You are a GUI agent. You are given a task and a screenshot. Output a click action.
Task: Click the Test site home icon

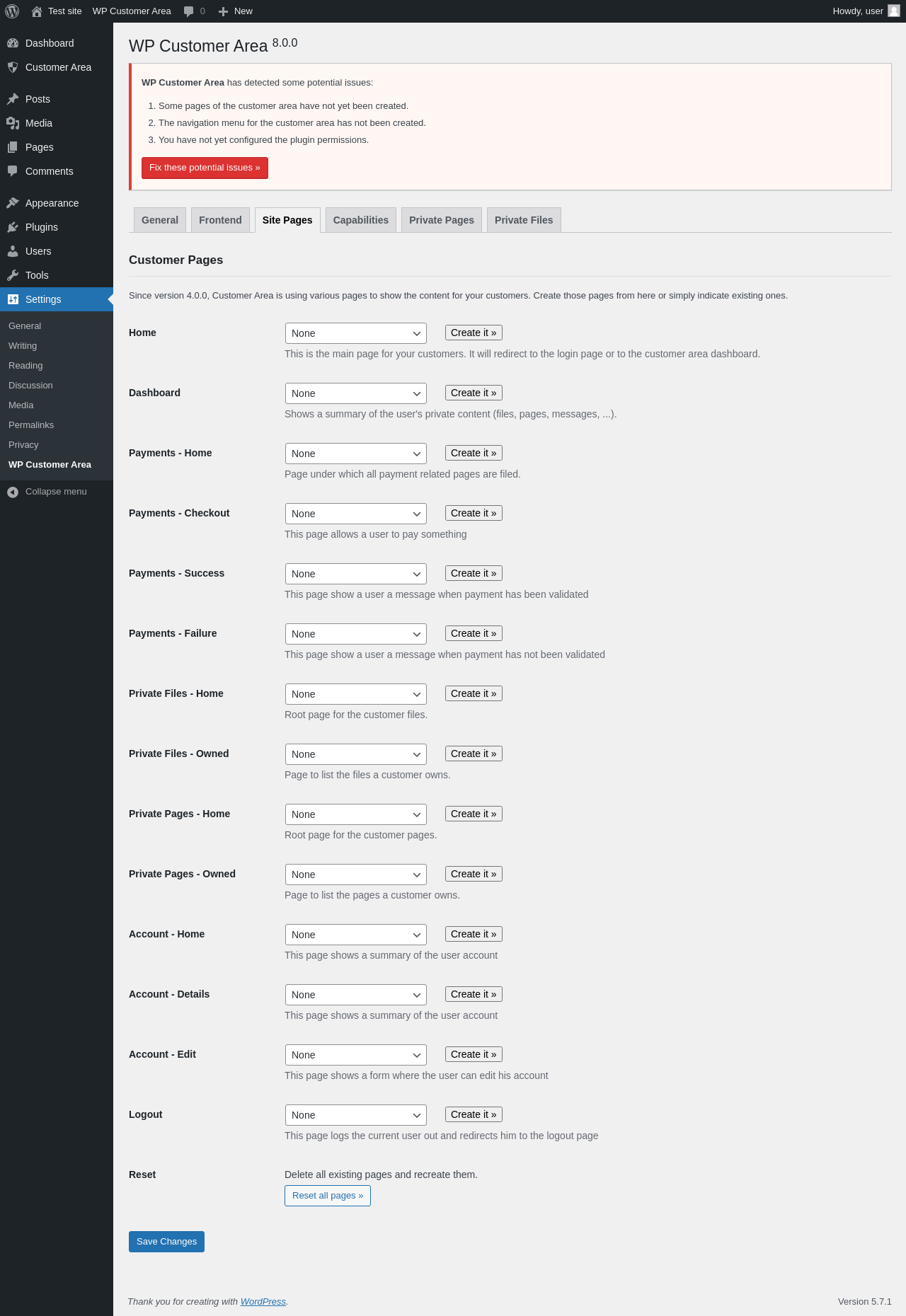click(x=37, y=11)
